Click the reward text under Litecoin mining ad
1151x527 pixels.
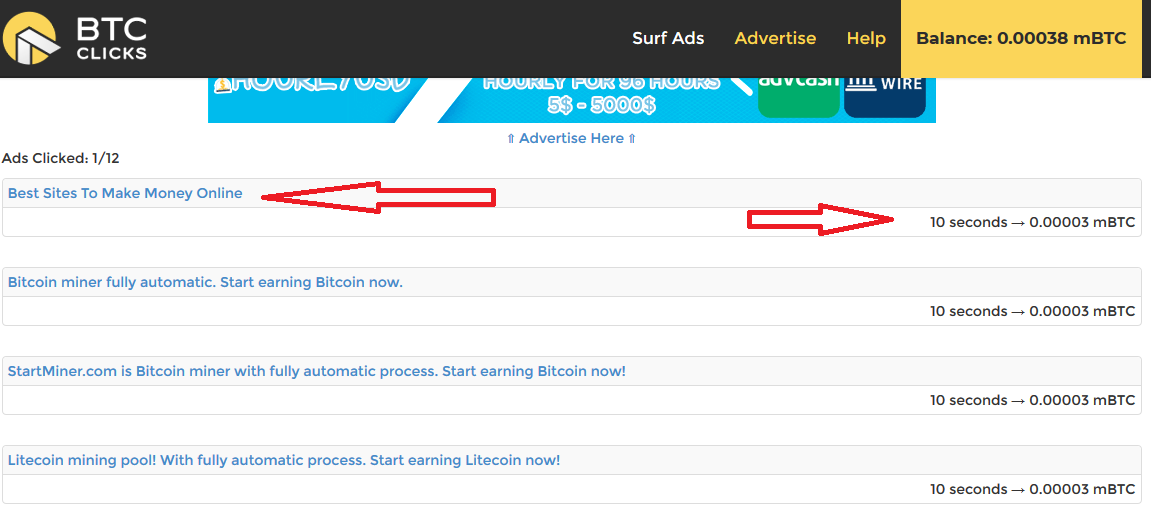click(1032, 489)
